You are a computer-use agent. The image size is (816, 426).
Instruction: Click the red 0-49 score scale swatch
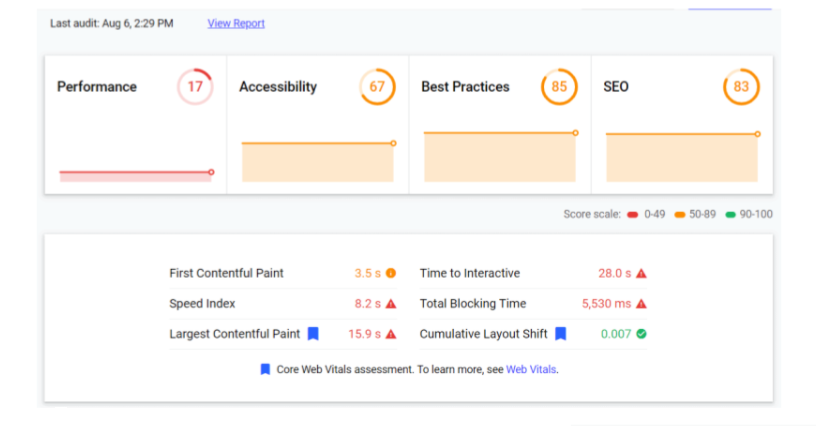click(633, 214)
